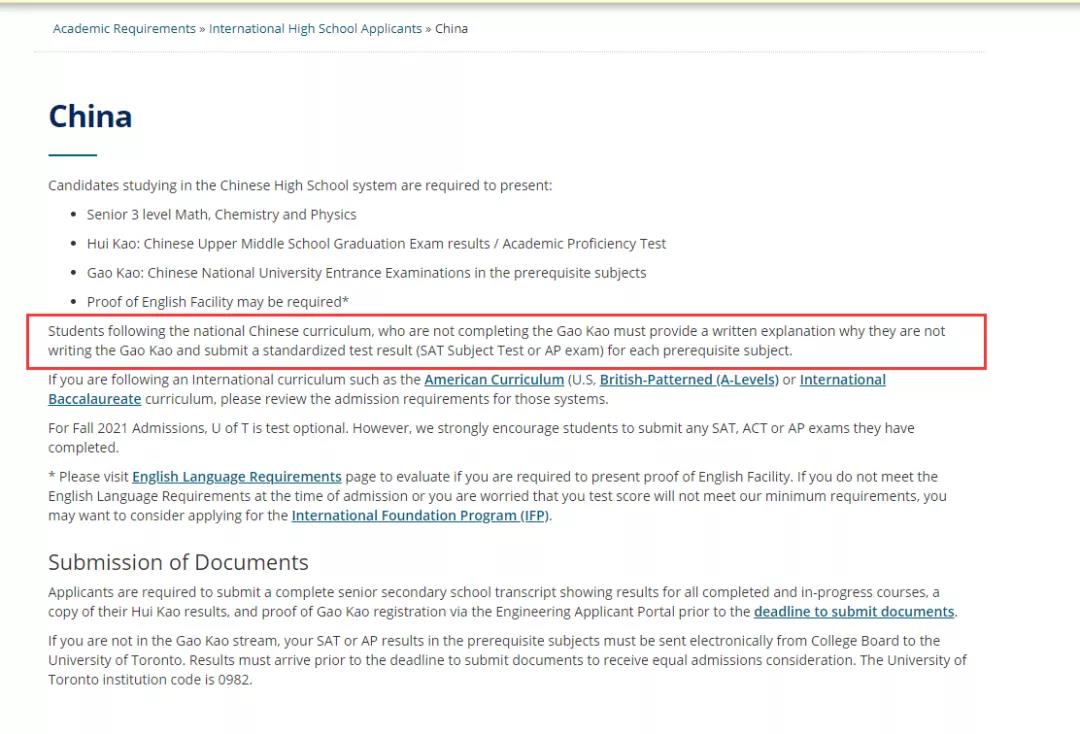Follow the American Curriculum link
This screenshot has width=1080, height=734.
point(494,379)
